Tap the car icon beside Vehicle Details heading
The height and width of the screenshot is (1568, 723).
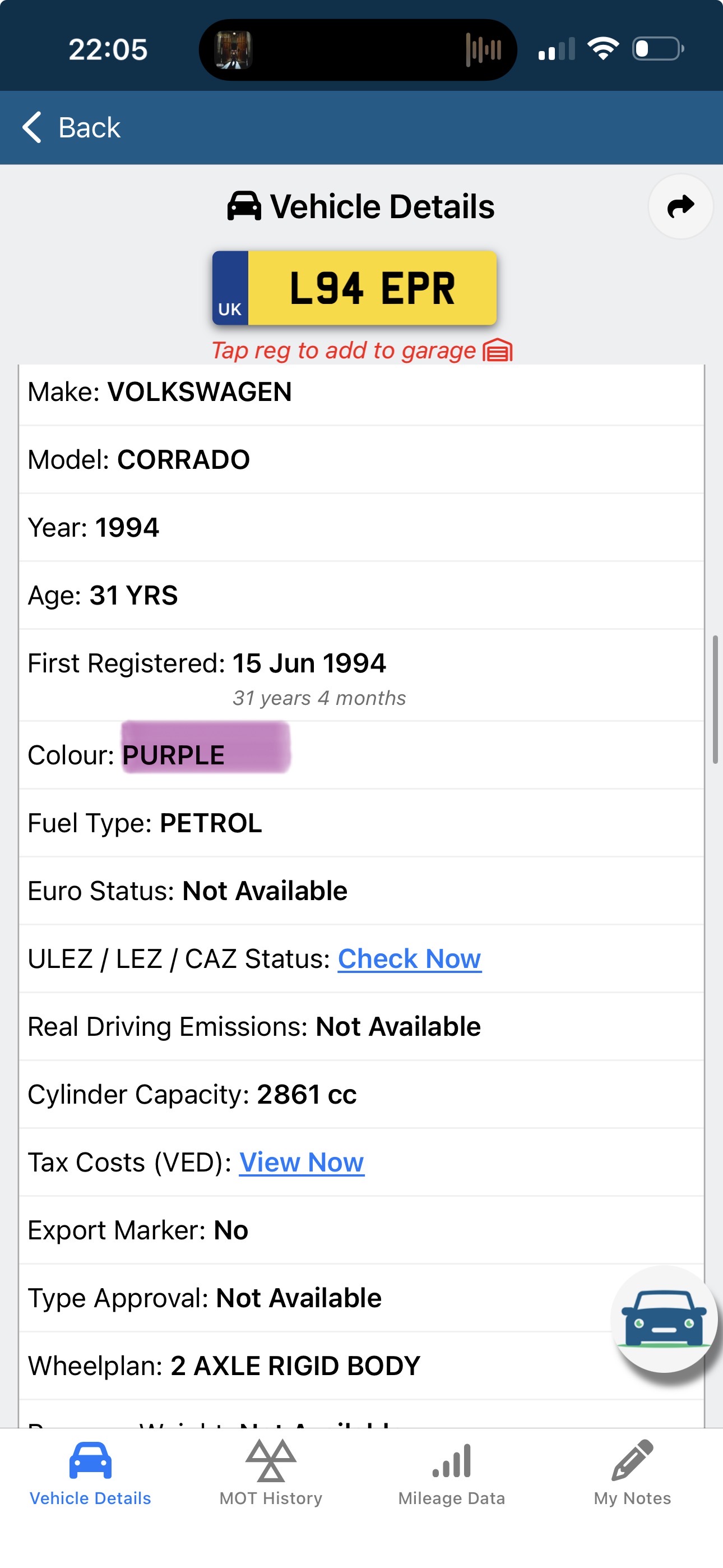[244, 206]
